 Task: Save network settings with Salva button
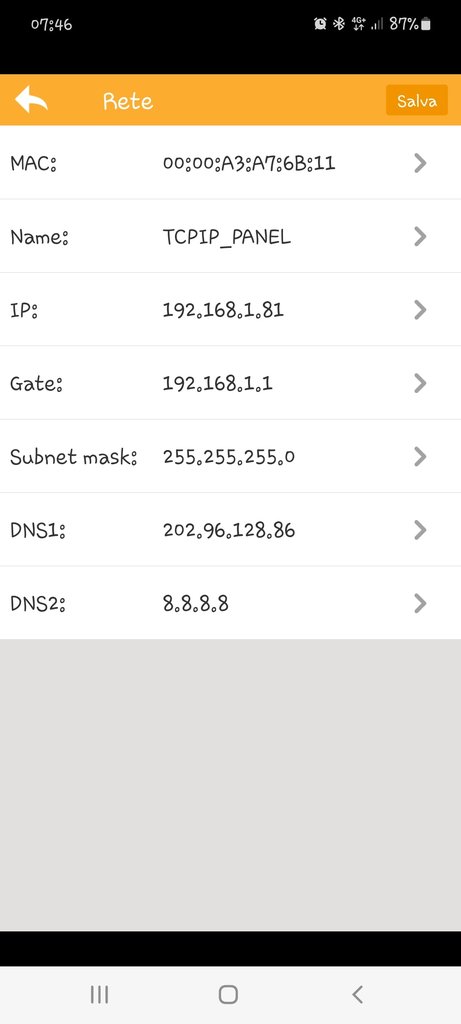click(417, 101)
